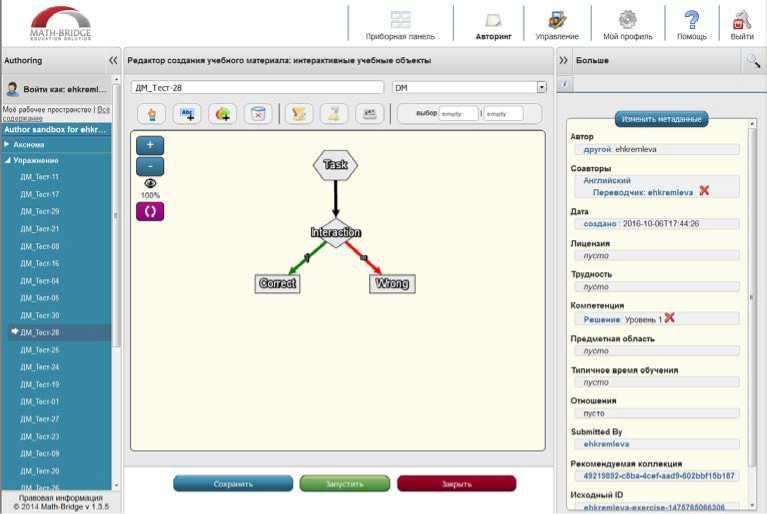Remove the Переводчик ehkremleva co-author
The image size is (767, 514).
(704, 191)
